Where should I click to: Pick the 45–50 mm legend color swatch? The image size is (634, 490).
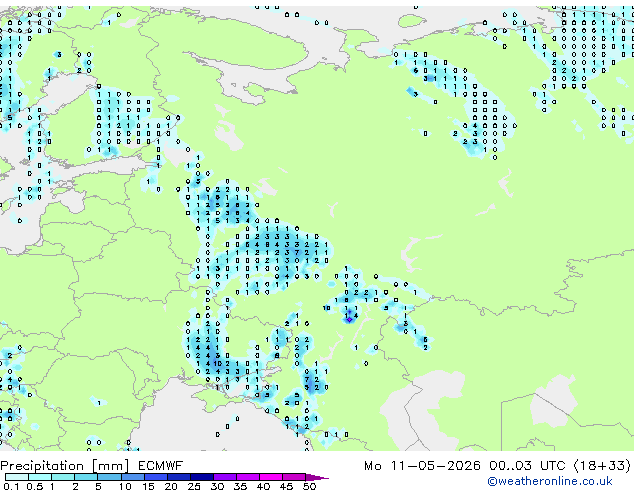point(294,477)
